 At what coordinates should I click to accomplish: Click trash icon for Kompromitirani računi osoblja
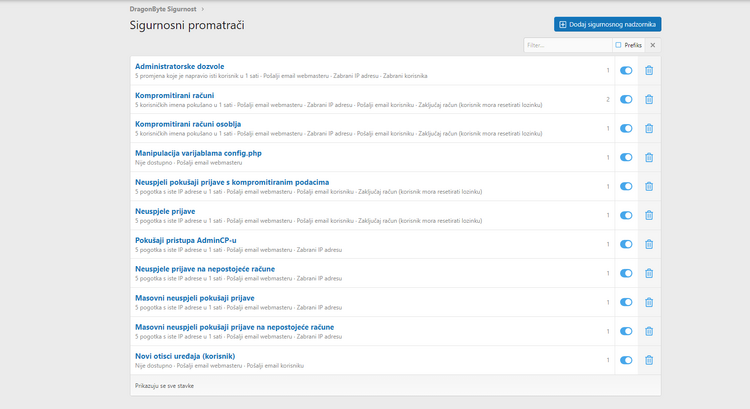pos(648,129)
